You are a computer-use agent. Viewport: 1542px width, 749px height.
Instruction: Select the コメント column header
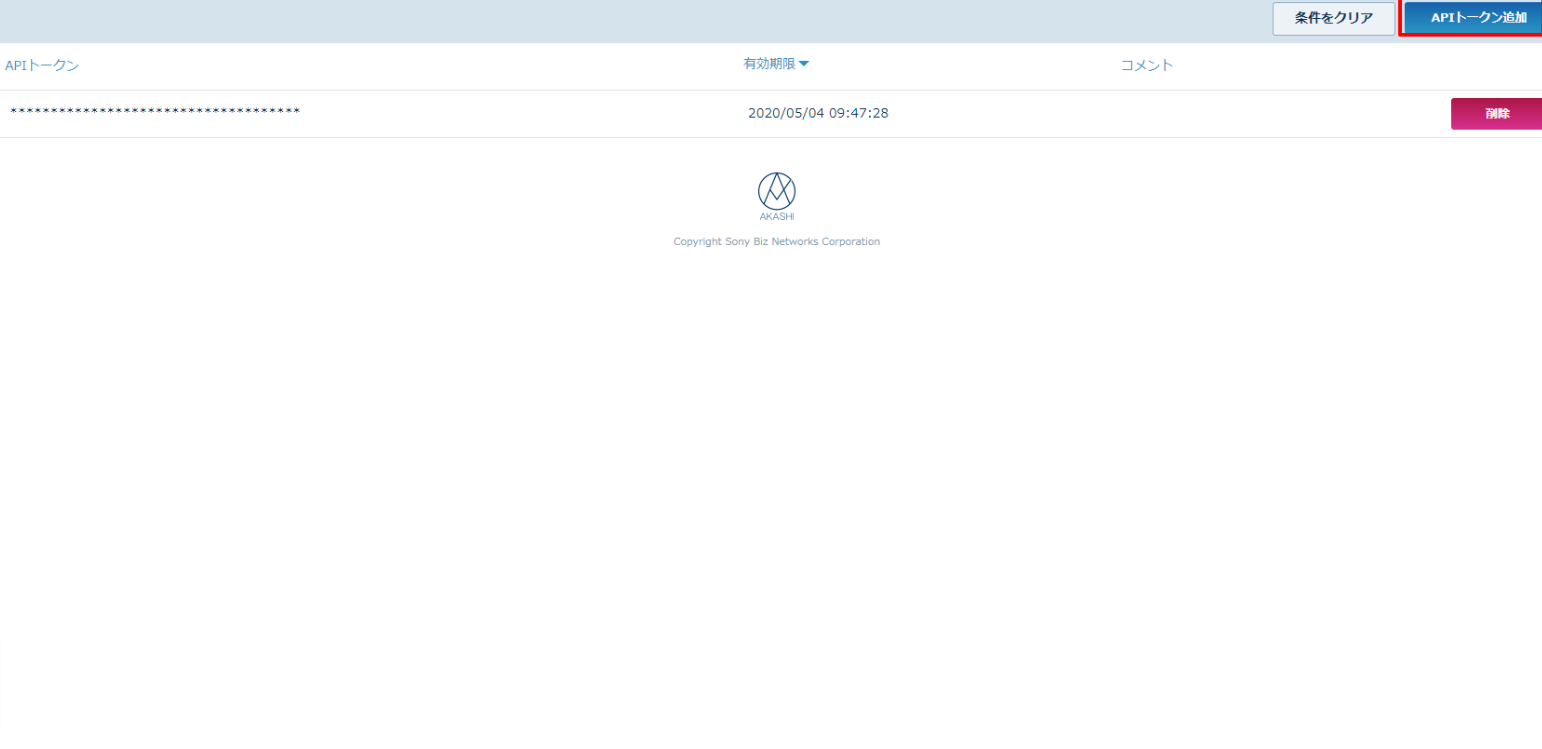[1147, 66]
